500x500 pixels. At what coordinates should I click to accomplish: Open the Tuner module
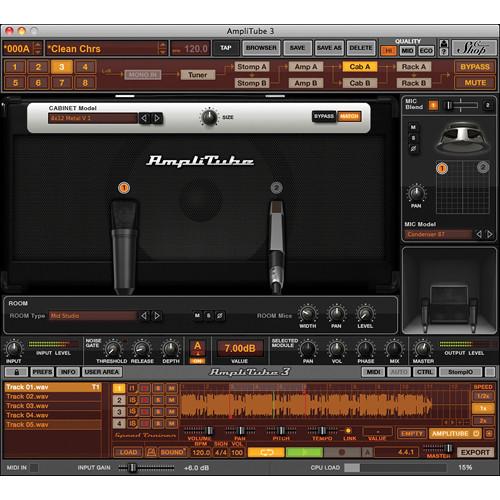(198, 75)
